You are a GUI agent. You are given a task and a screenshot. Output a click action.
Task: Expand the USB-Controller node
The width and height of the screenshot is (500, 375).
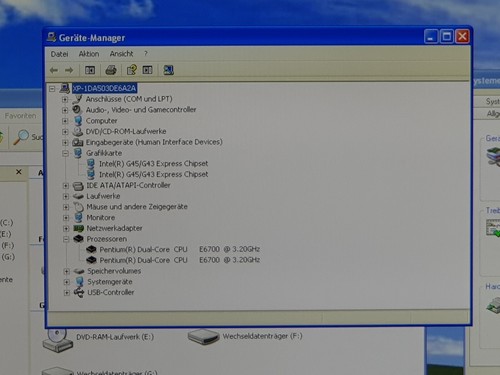67,293
